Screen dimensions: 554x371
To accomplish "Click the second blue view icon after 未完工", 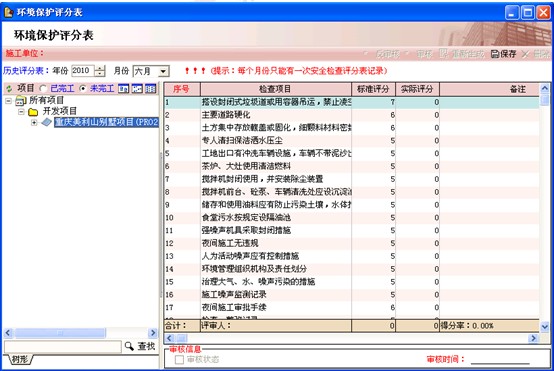I will [137, 88].
